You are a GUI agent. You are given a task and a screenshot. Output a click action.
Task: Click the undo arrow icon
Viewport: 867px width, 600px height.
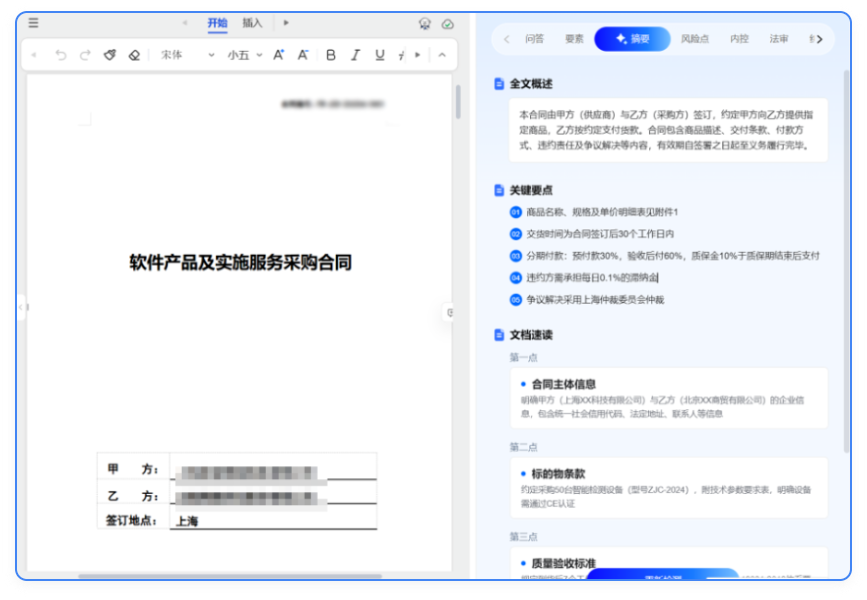click(x=61, y=55)
